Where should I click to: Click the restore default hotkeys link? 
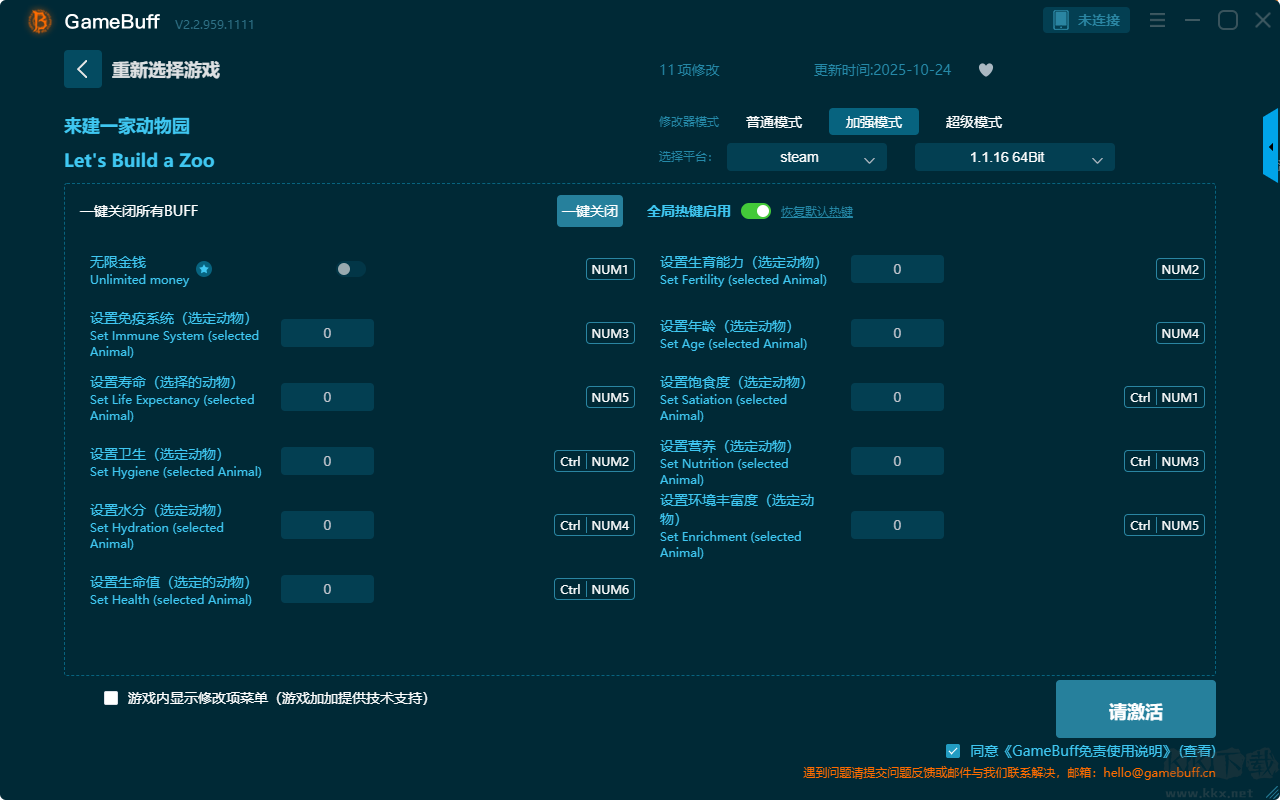[816, 212]
